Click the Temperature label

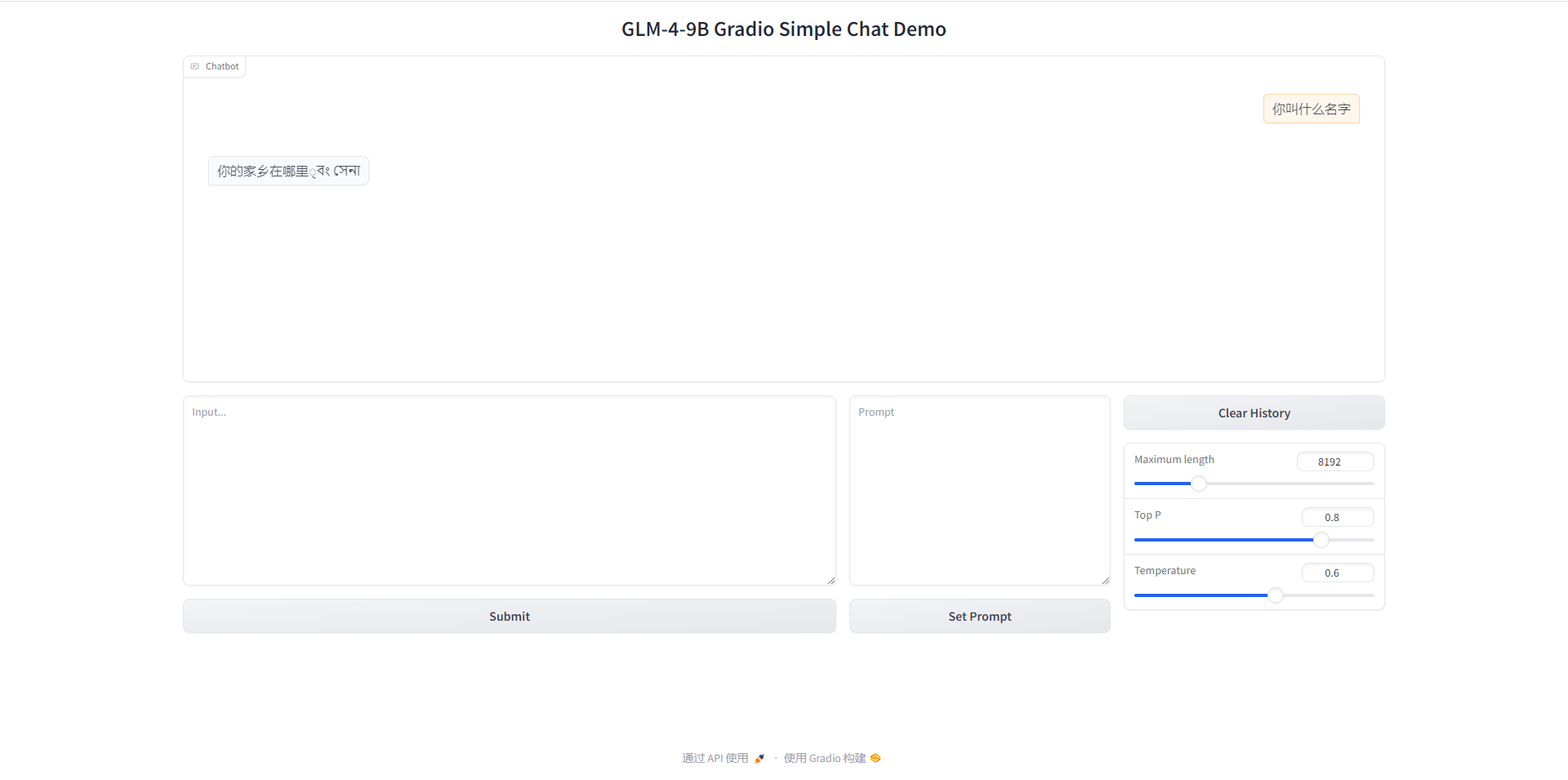coord(1165,570)
